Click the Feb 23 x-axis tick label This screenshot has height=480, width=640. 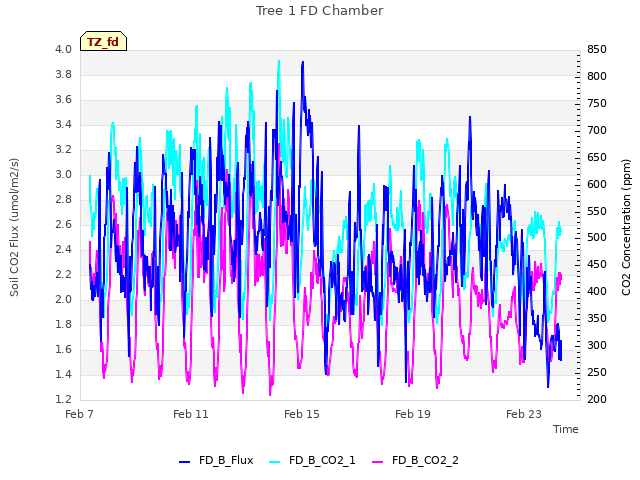pyautogui.click(x=524, y=414)
